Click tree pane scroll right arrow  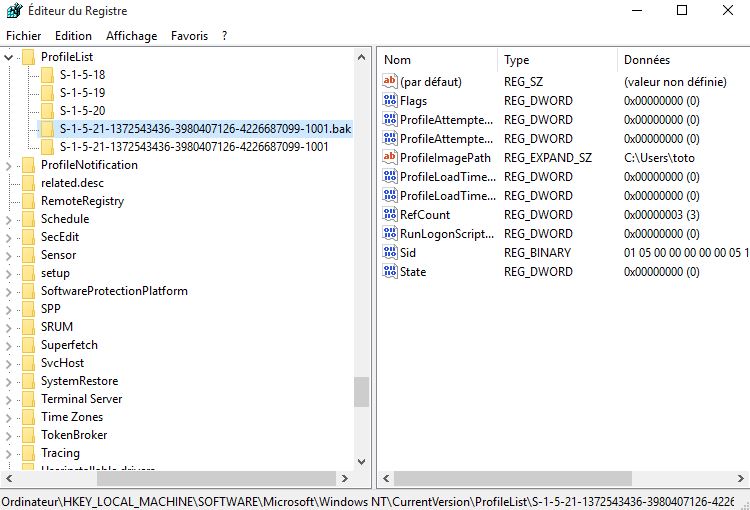[x=344, y=478]
